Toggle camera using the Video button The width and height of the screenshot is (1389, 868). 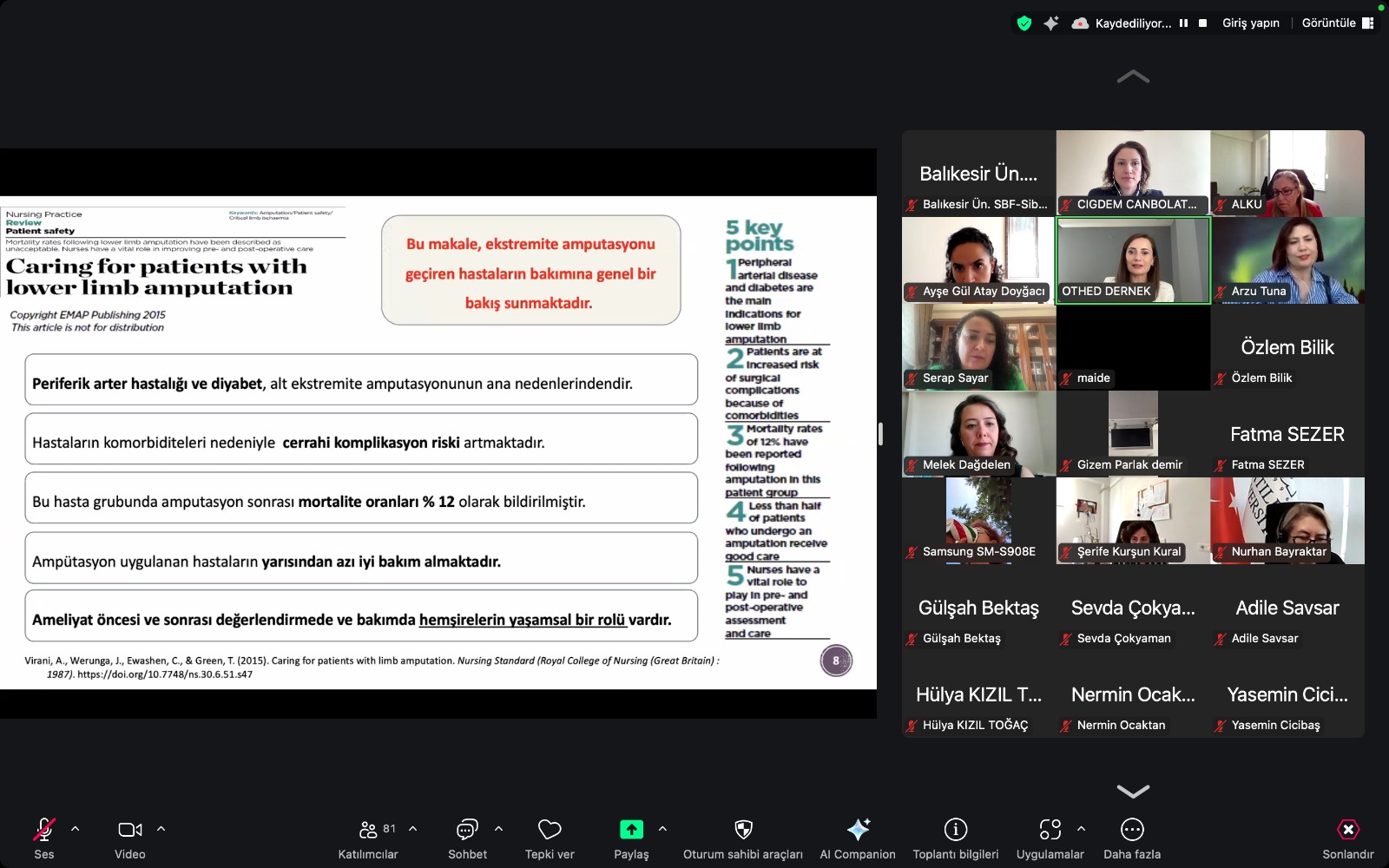click(130, 838)
